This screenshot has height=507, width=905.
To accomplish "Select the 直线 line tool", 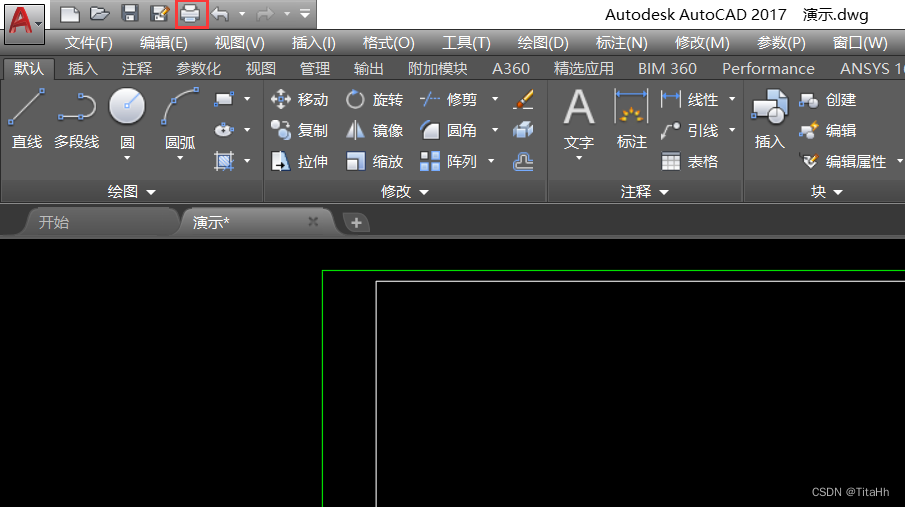I will pyautogui.click(x=27, y=118).
